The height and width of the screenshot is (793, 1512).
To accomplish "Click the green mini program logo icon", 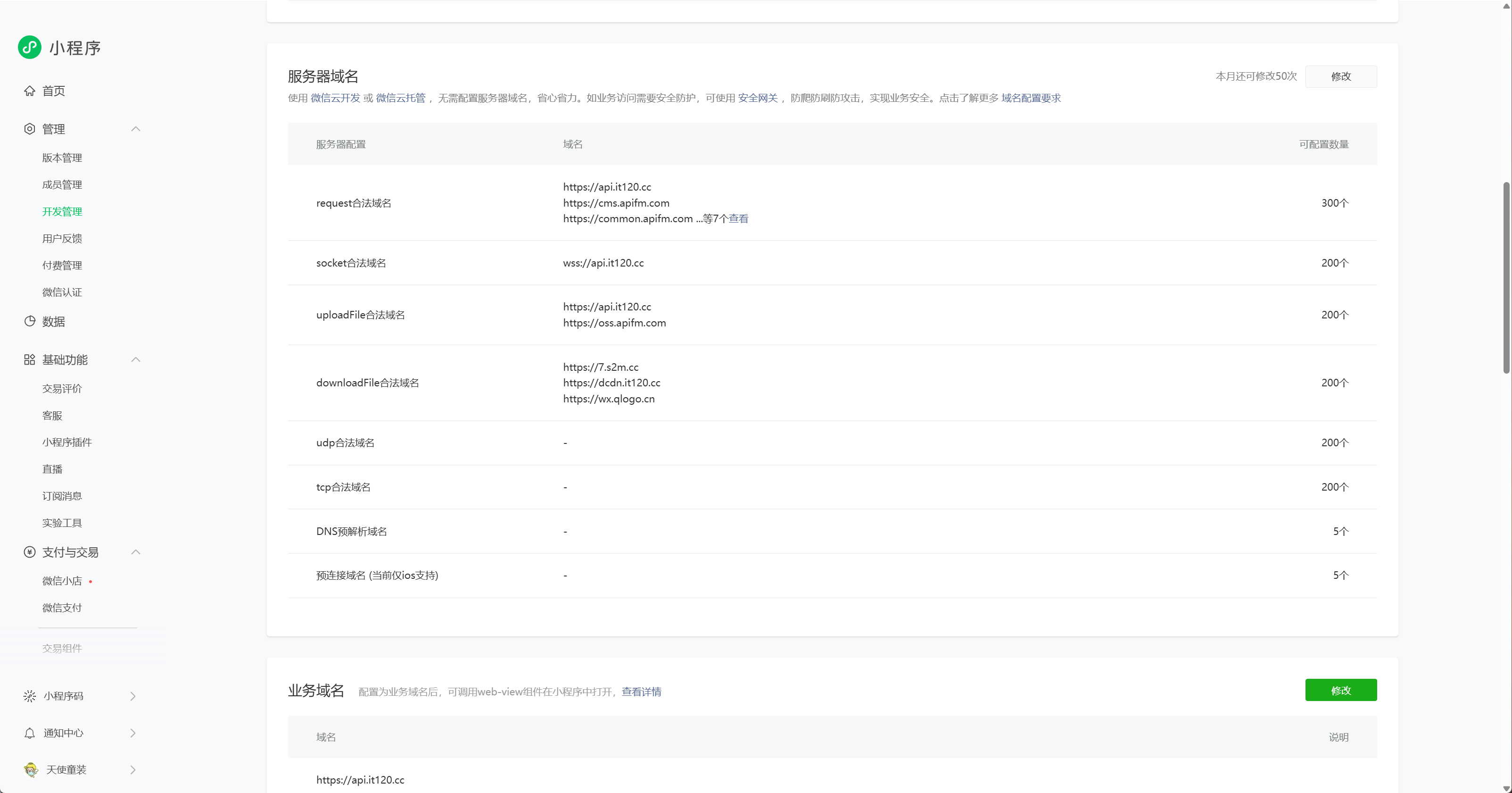I will pyautogui.click(x=29, y=47).
